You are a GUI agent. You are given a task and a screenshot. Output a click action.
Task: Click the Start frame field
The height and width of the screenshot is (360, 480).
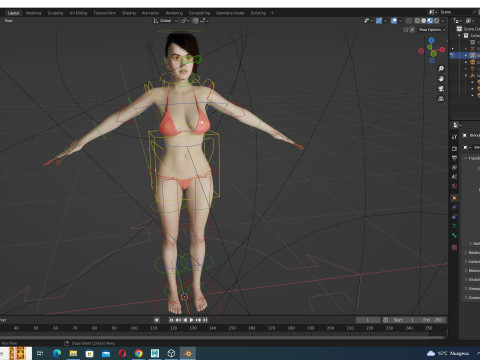pyautogui.click(x=404, y=320)
